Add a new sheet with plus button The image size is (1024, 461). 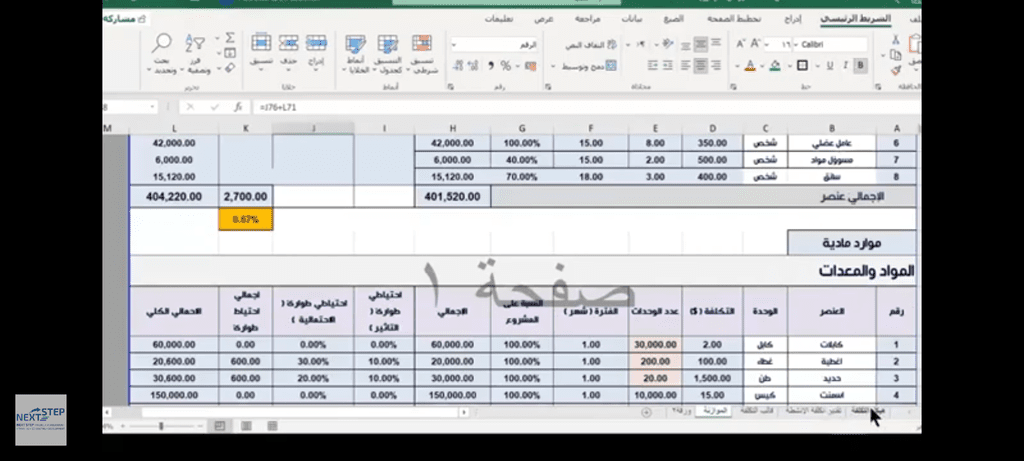click(x=647, y=412)
